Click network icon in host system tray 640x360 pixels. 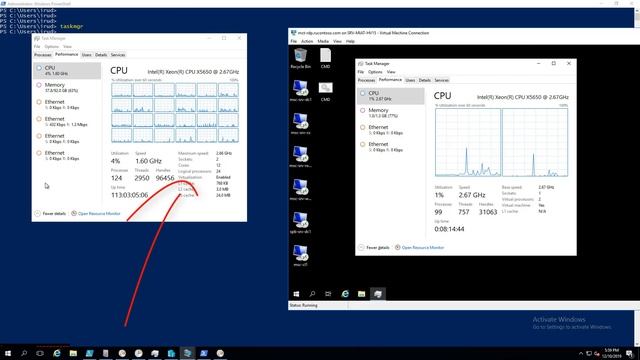(589, 353)
